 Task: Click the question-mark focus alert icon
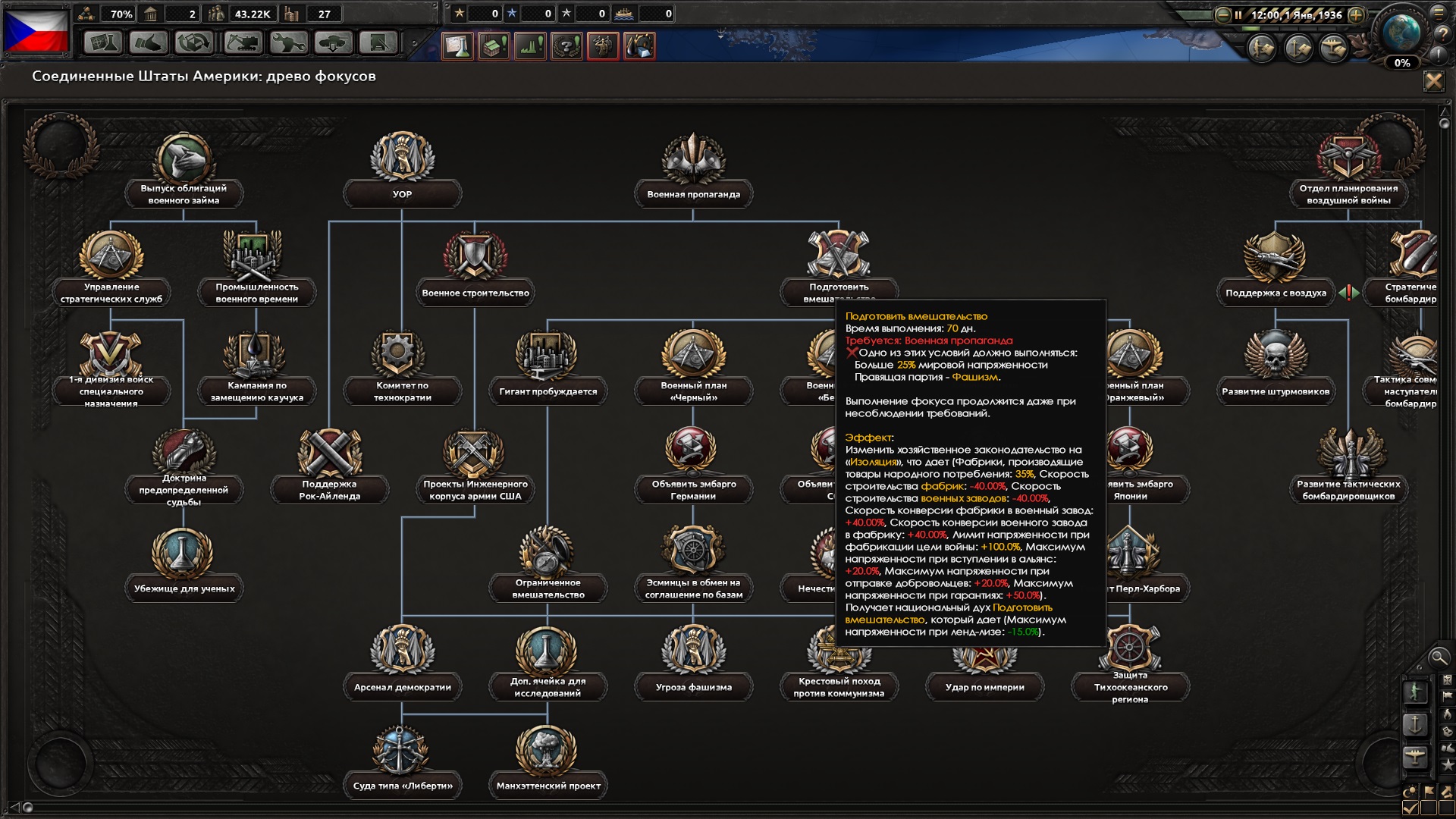click(566, 45)
